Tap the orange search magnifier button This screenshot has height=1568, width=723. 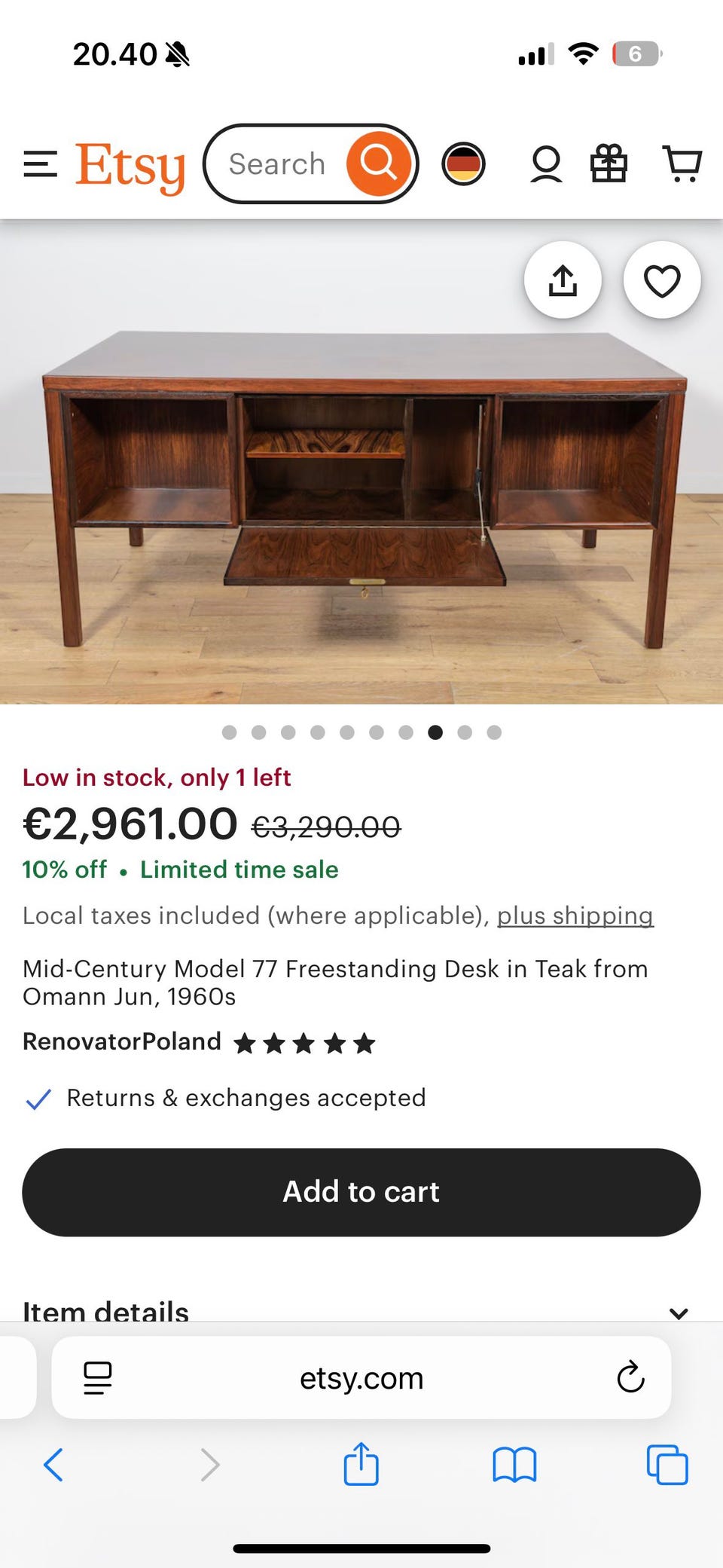tap(379, 164)
